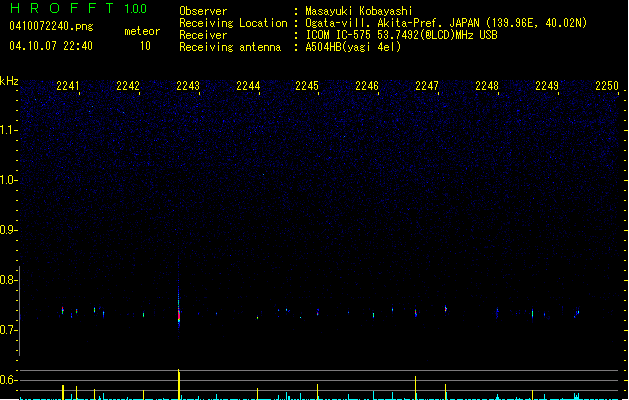
Task: Click the tallest yellow peak in the bottom strip
Action: pyautogui.click(x=179, y=384)
